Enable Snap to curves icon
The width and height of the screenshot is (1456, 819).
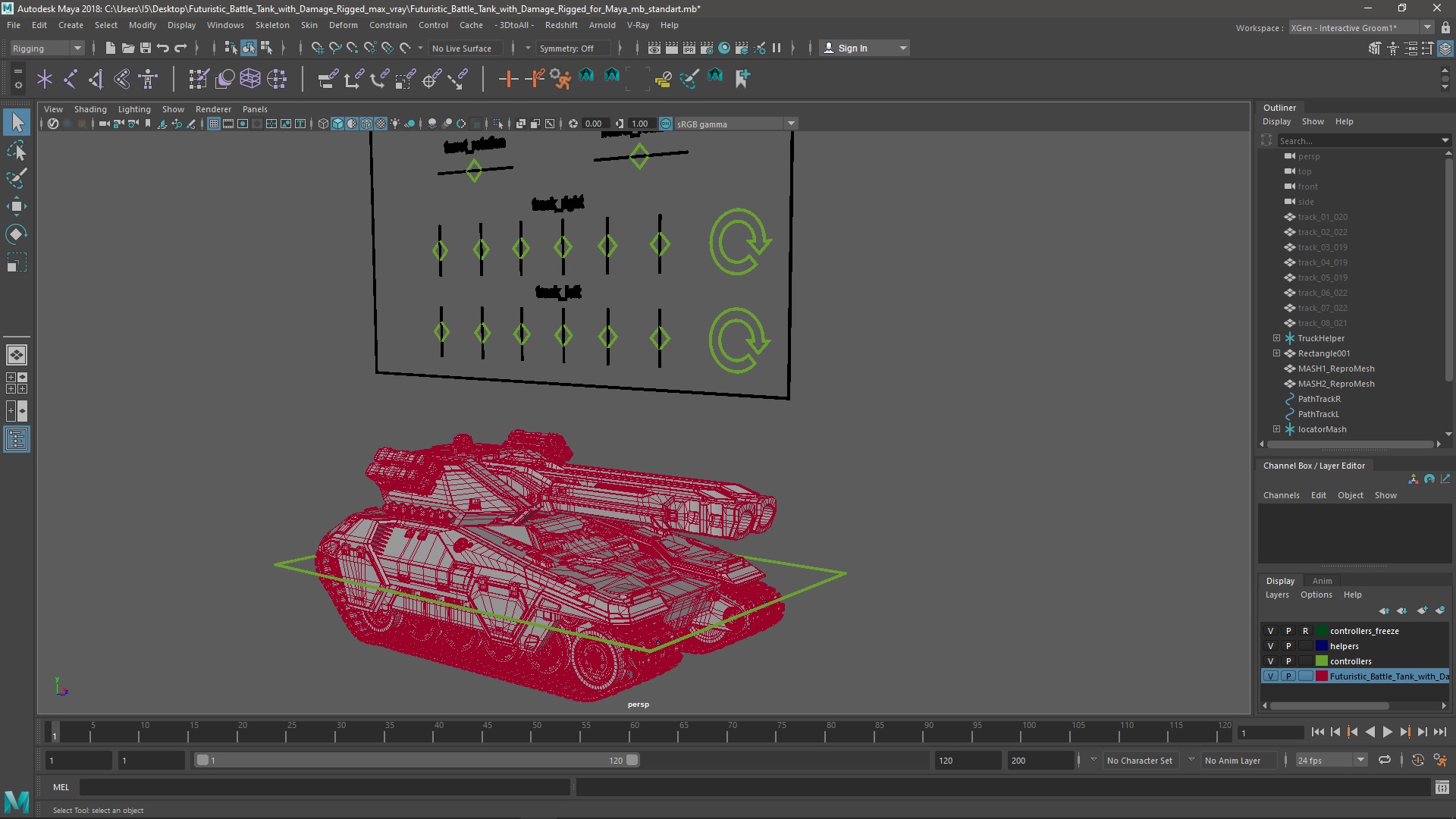coord(334,48)
